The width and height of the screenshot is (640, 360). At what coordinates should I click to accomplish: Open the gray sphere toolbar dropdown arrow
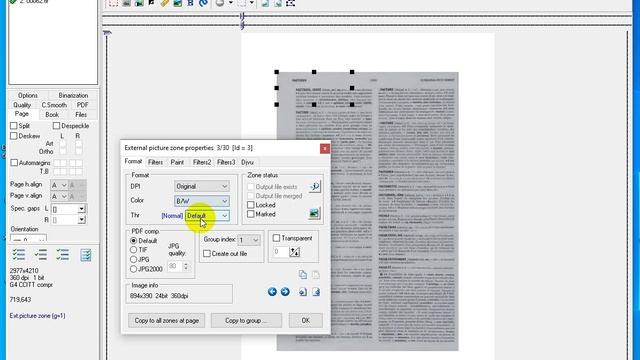(231, 3)
